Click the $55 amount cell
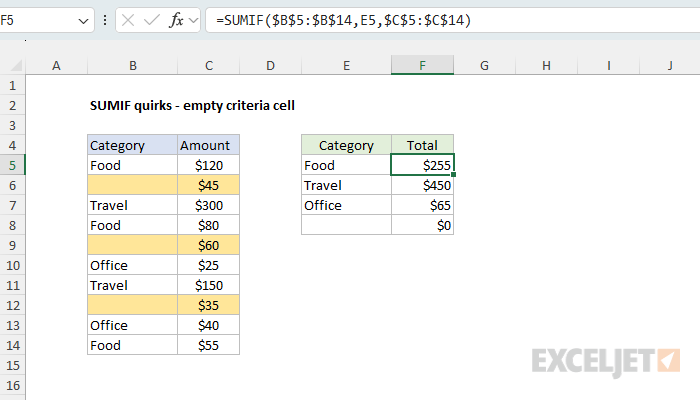Viewport: 700px width, 400px height. pos(208,345)
